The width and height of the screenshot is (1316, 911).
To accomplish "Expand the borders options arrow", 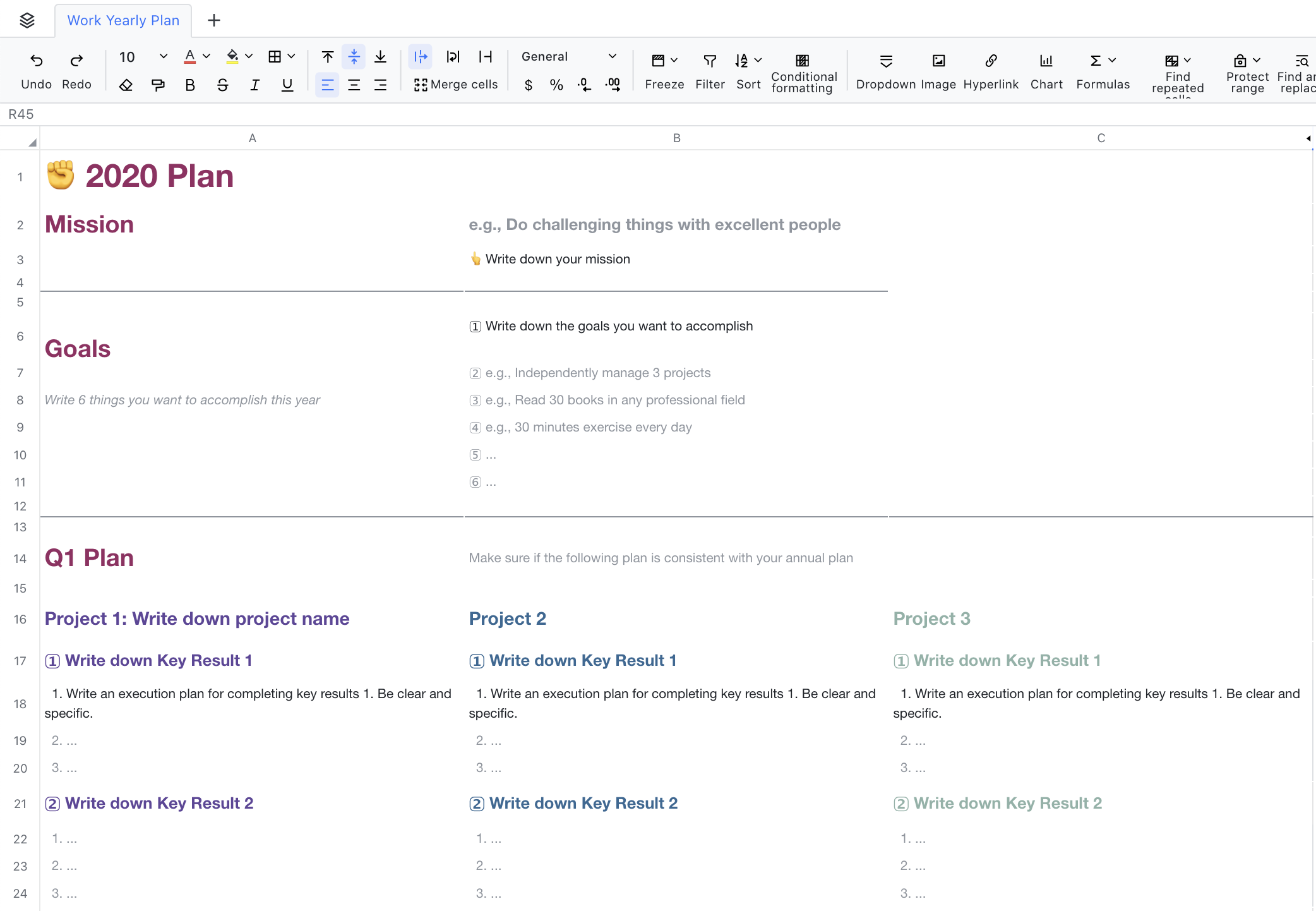I will click(291, 57).
